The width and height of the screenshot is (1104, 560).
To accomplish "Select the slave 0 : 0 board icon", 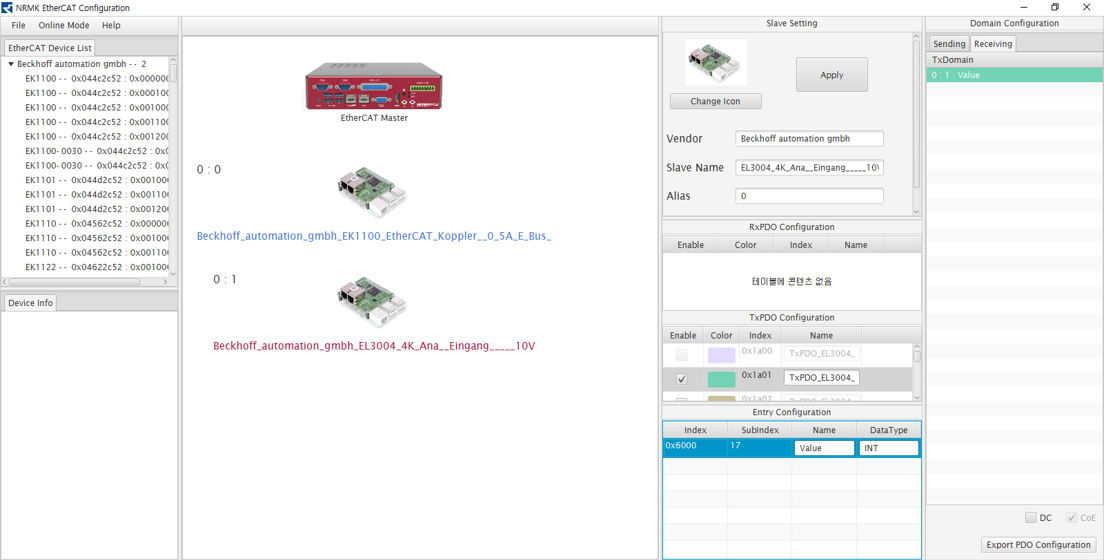I will coord(372,192).
